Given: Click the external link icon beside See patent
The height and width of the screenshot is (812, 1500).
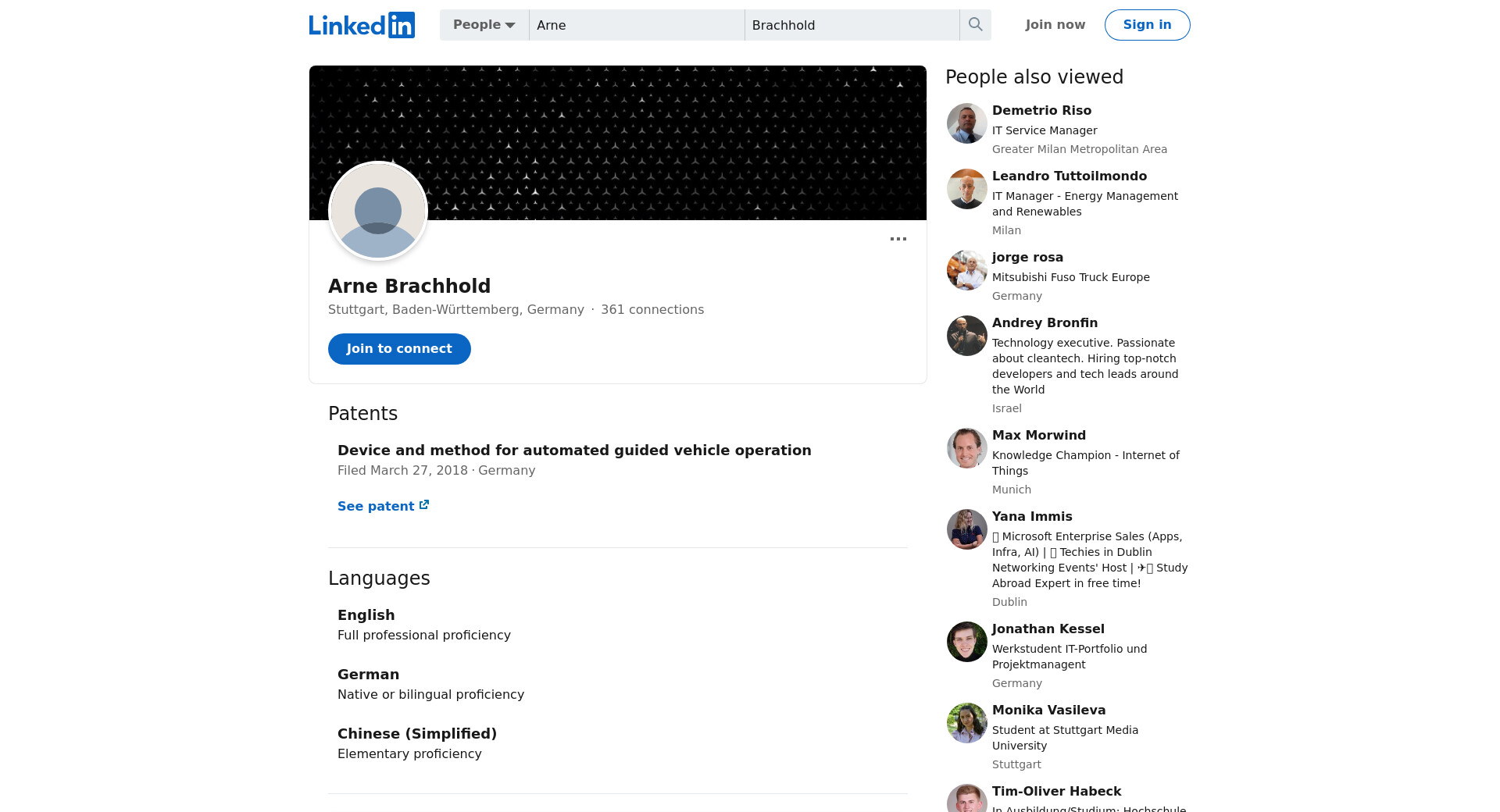Looking at the screenshot, I should [x=424, y=505].
